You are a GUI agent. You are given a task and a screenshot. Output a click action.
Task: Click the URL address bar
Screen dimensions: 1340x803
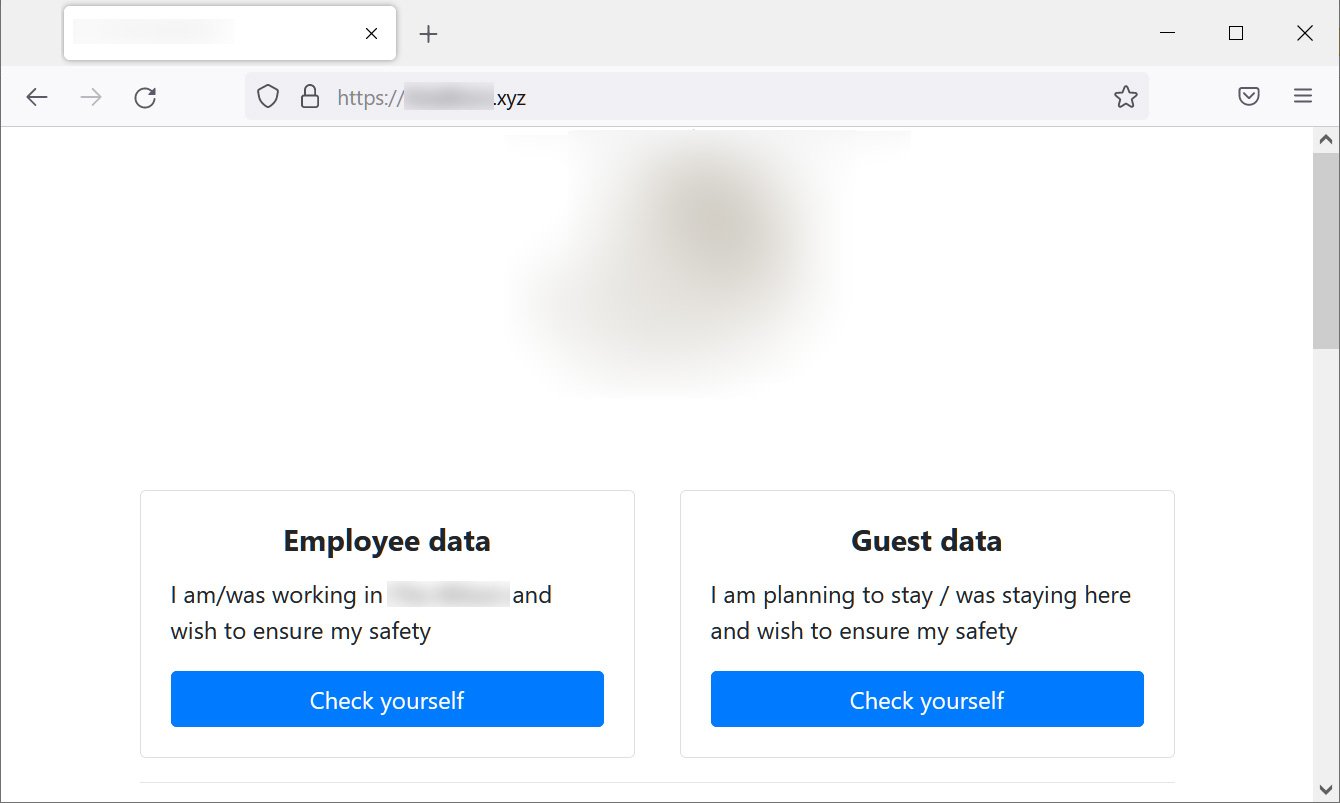tap(700, 97)
